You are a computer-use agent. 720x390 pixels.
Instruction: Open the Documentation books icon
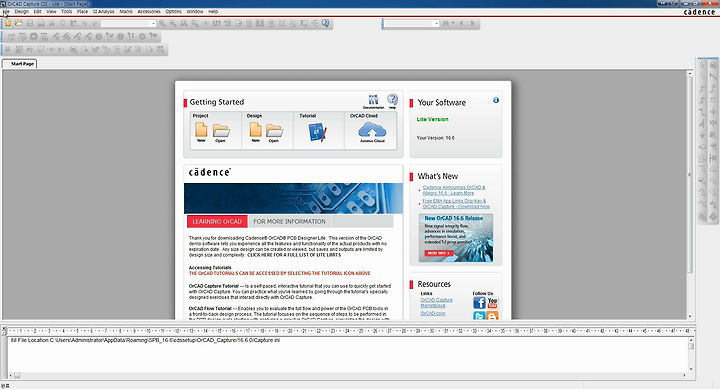point(373,100)
